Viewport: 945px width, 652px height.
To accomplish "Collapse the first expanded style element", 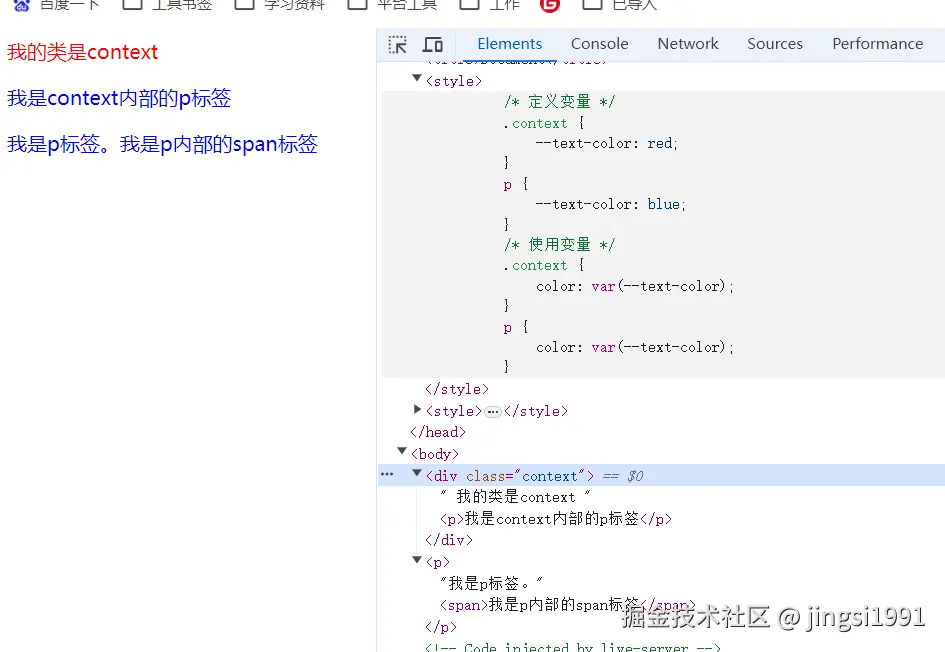I will coord(416,78).
